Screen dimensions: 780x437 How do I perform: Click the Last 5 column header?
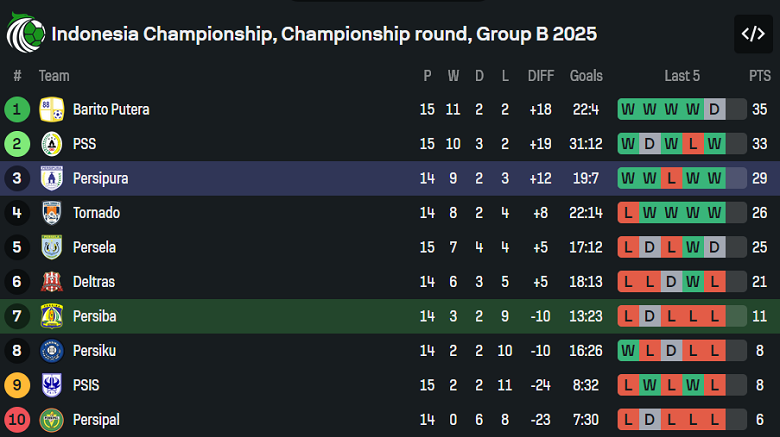(682, 76)
